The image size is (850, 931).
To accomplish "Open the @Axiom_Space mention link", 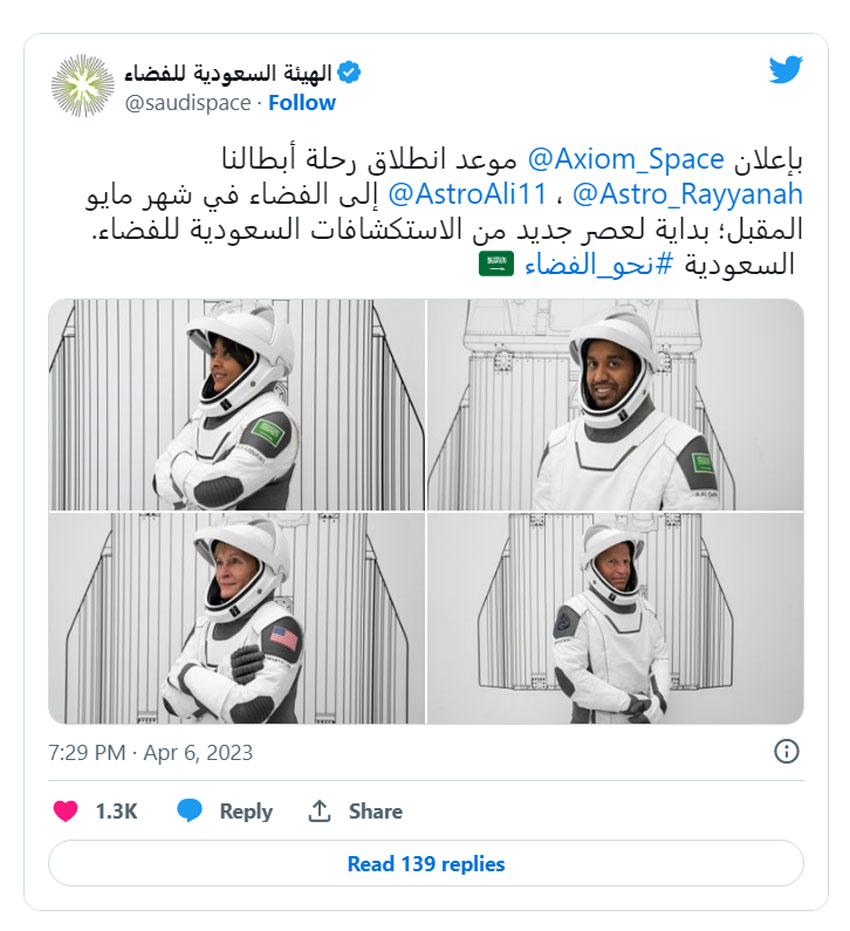I will [x=625, y=159].
